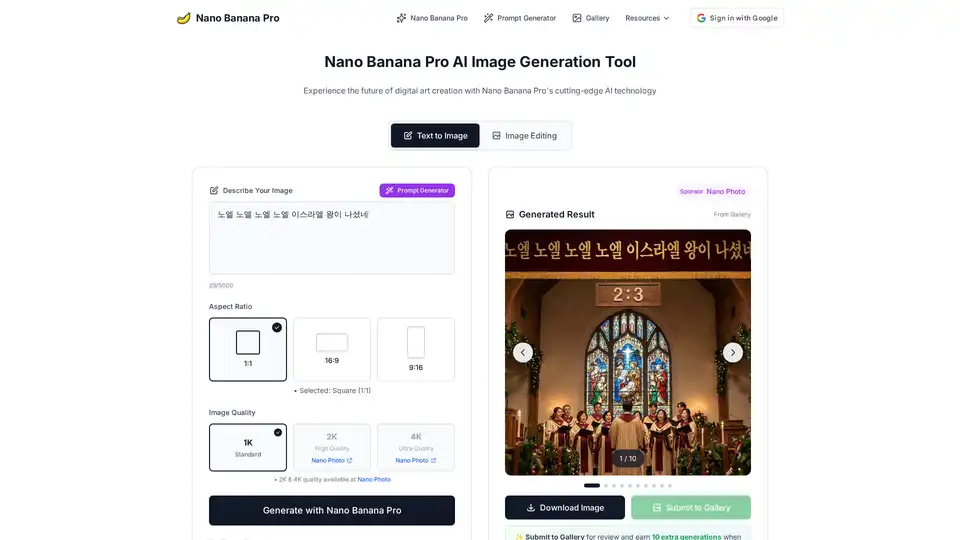Click the download arrow icon
960x540 pixels.
(x=531, y=508)
